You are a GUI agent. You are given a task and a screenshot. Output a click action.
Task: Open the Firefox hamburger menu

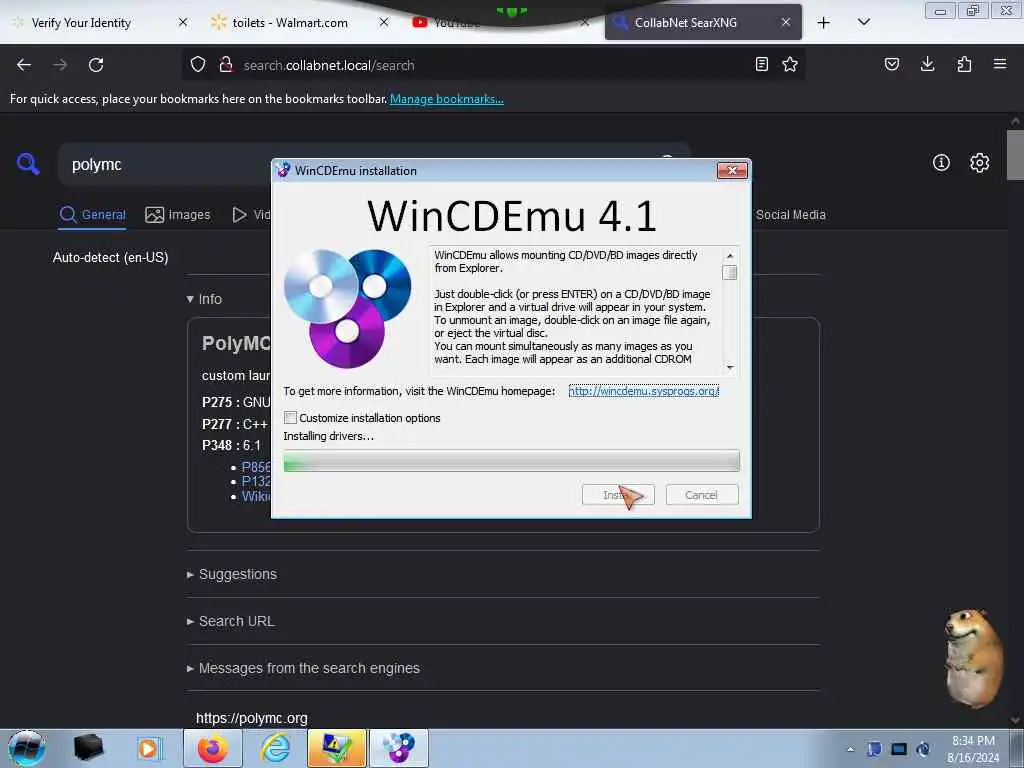tap(1000, 64)
